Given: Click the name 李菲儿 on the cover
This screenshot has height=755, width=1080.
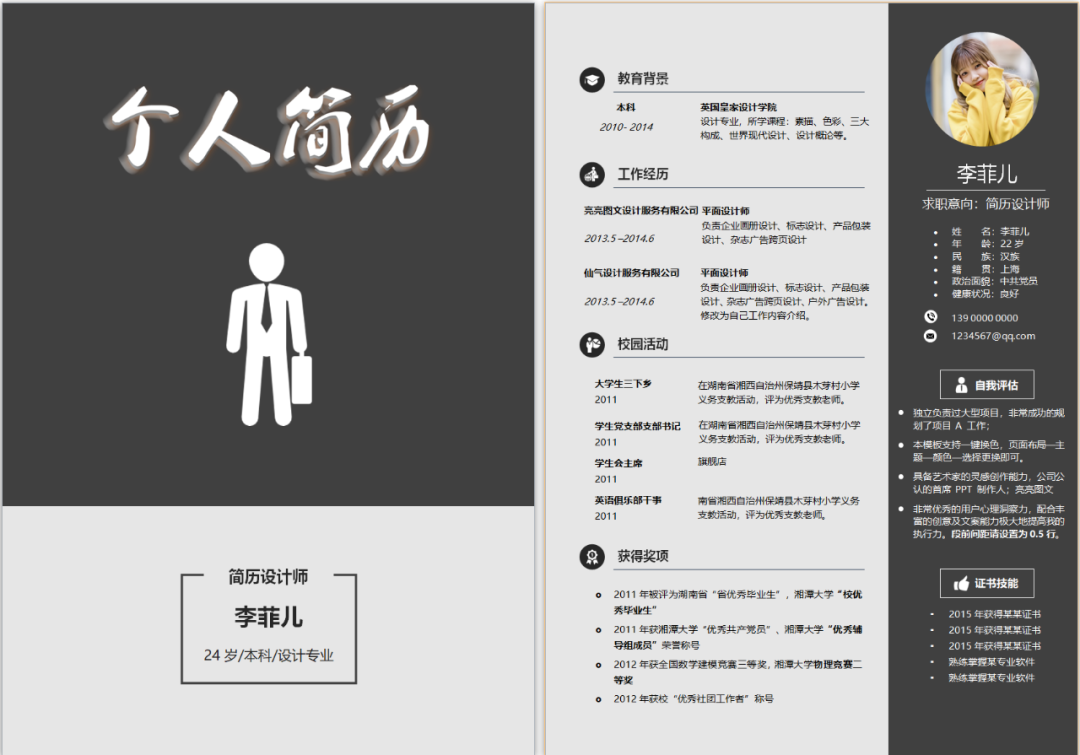Looking at the screenshot, I should (269, 617).
